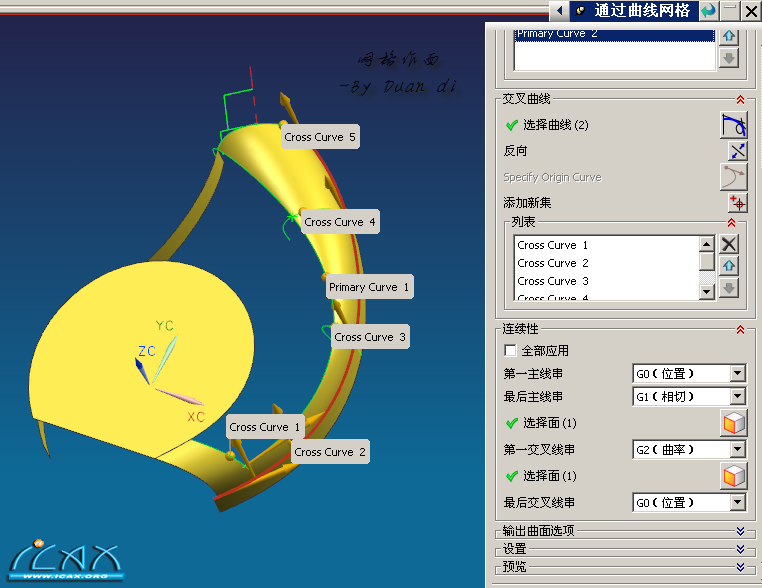Click the Specify Origin Curve icon
This screenshot has height=588, width=762.
point(733,177)
